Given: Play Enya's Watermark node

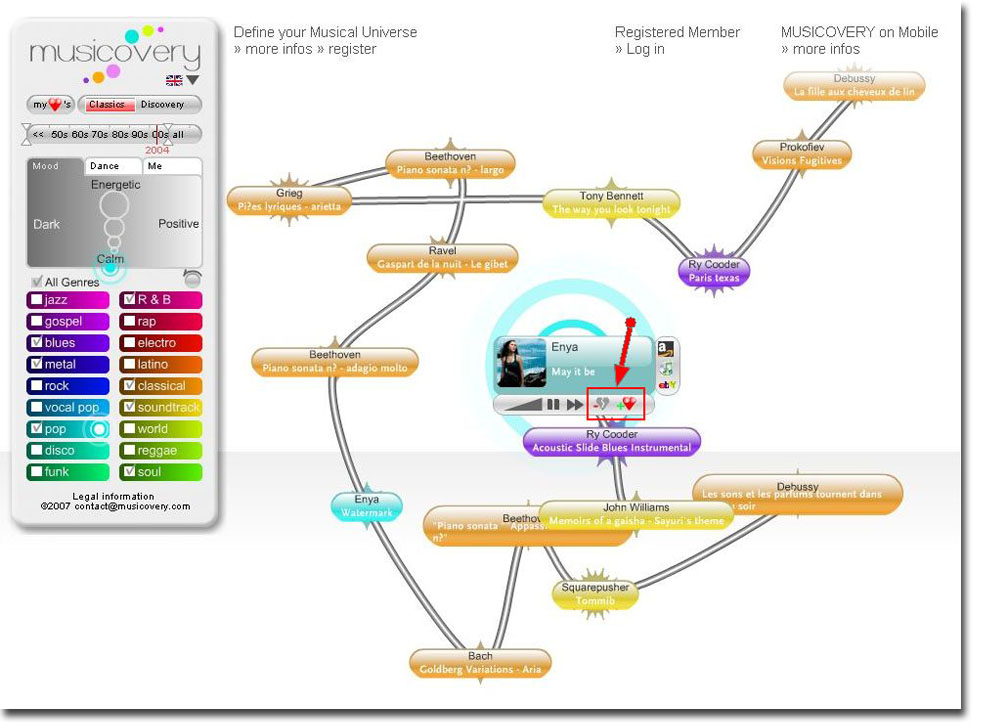Looking at the screenshot, I should [367, 506].
